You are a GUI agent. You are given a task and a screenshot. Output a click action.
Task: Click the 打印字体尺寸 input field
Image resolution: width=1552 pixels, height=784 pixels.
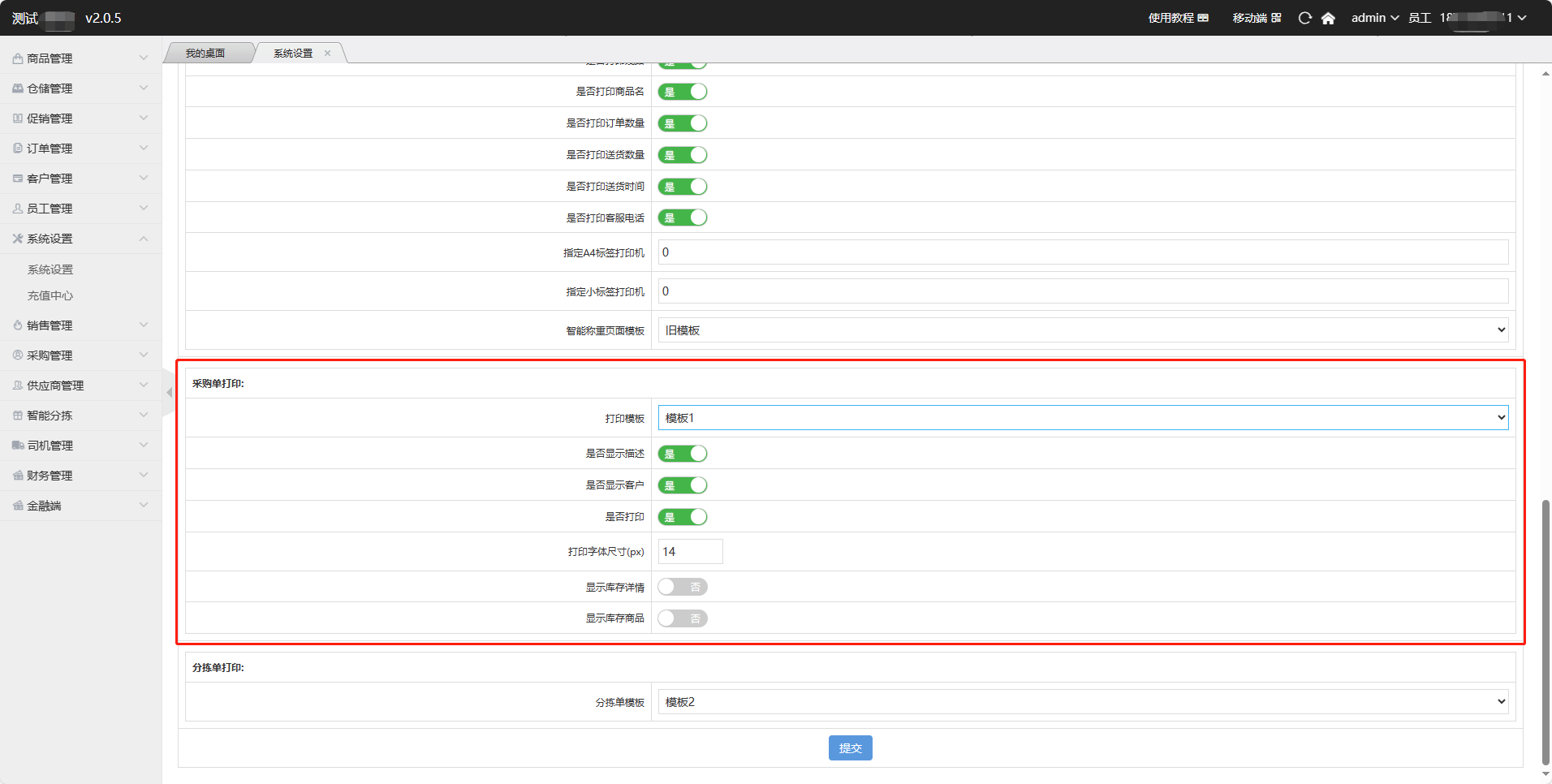(690, 552)
